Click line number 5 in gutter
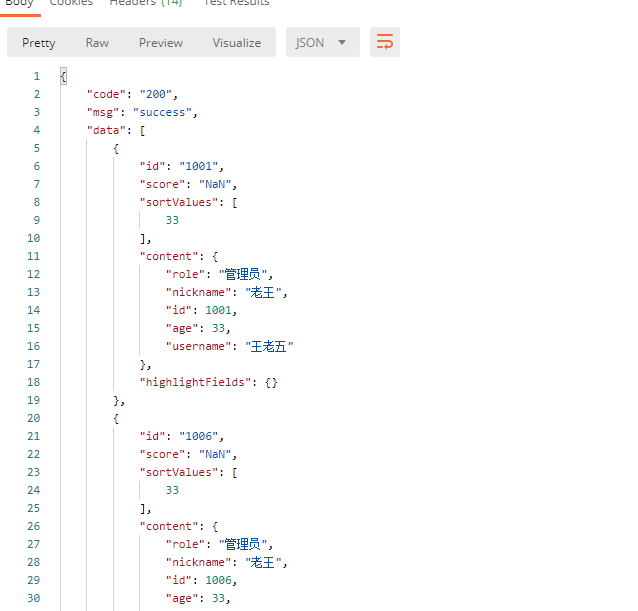The image size is (638, 611). click(37, 148)
